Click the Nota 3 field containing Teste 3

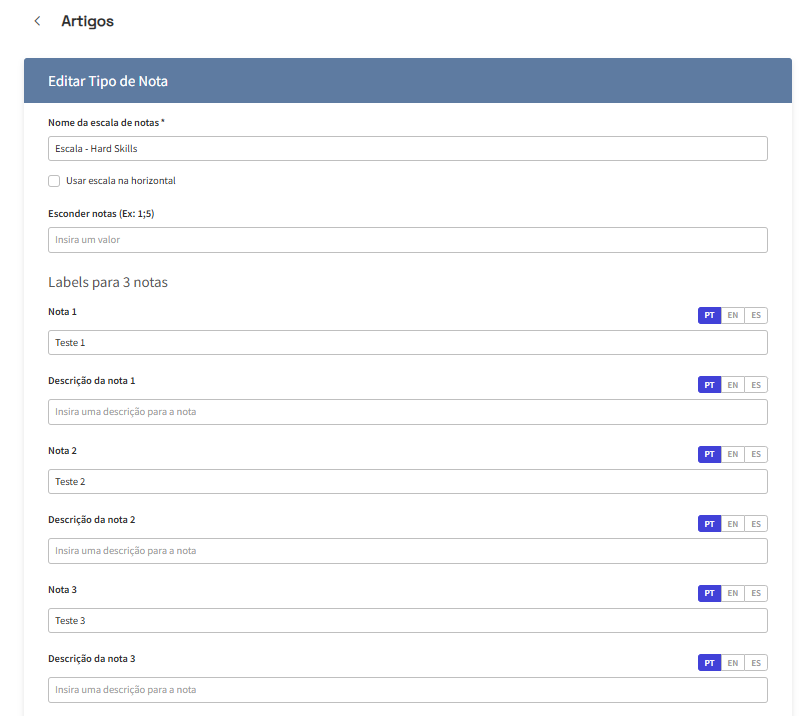407,621
